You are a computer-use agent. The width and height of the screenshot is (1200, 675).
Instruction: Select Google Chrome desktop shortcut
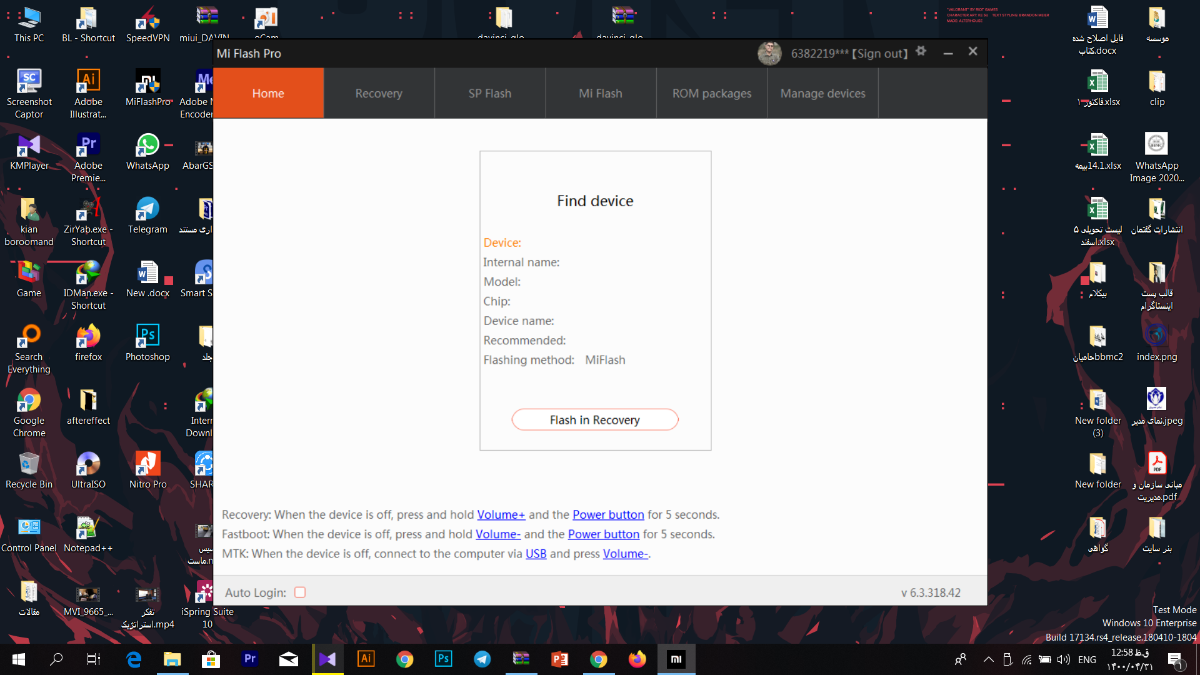coord(29,413)
